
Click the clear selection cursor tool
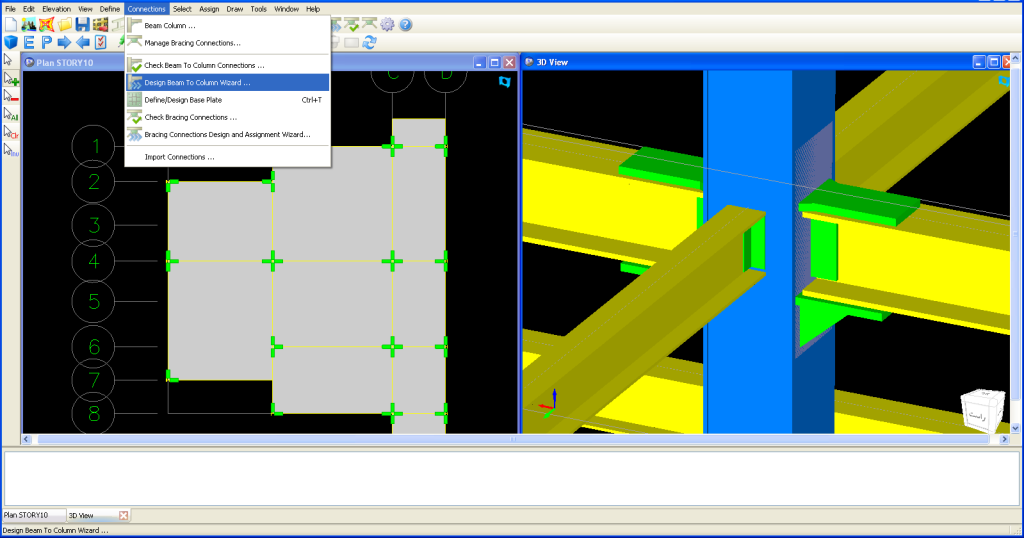[x=11, y=132]
